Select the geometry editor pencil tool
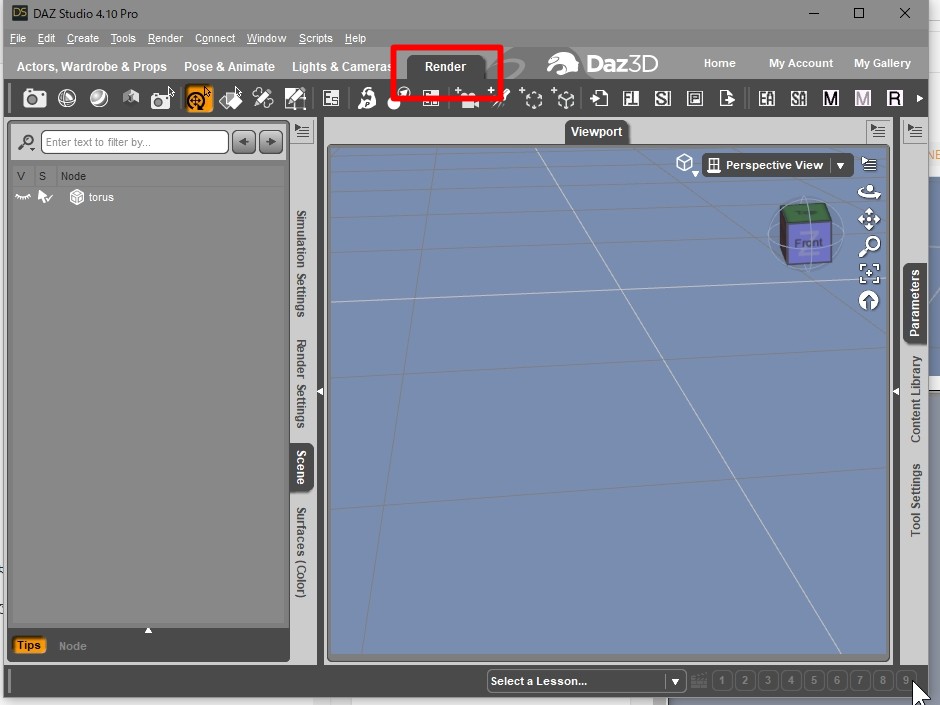 [295, 99]
